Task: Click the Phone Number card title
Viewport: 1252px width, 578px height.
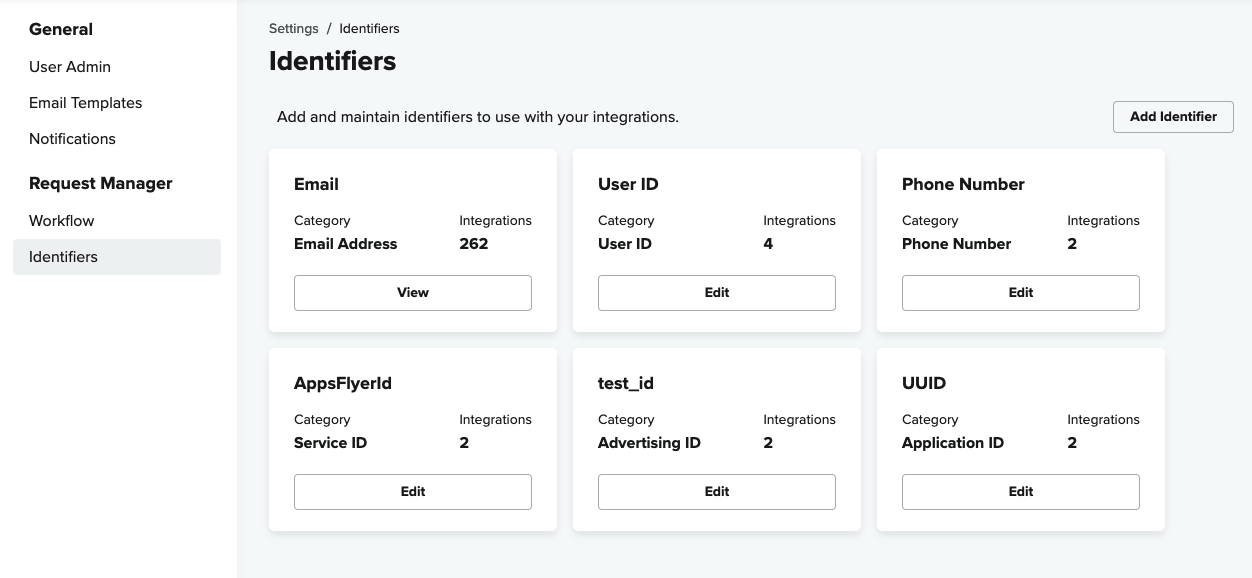Action: tap(963, 185)
